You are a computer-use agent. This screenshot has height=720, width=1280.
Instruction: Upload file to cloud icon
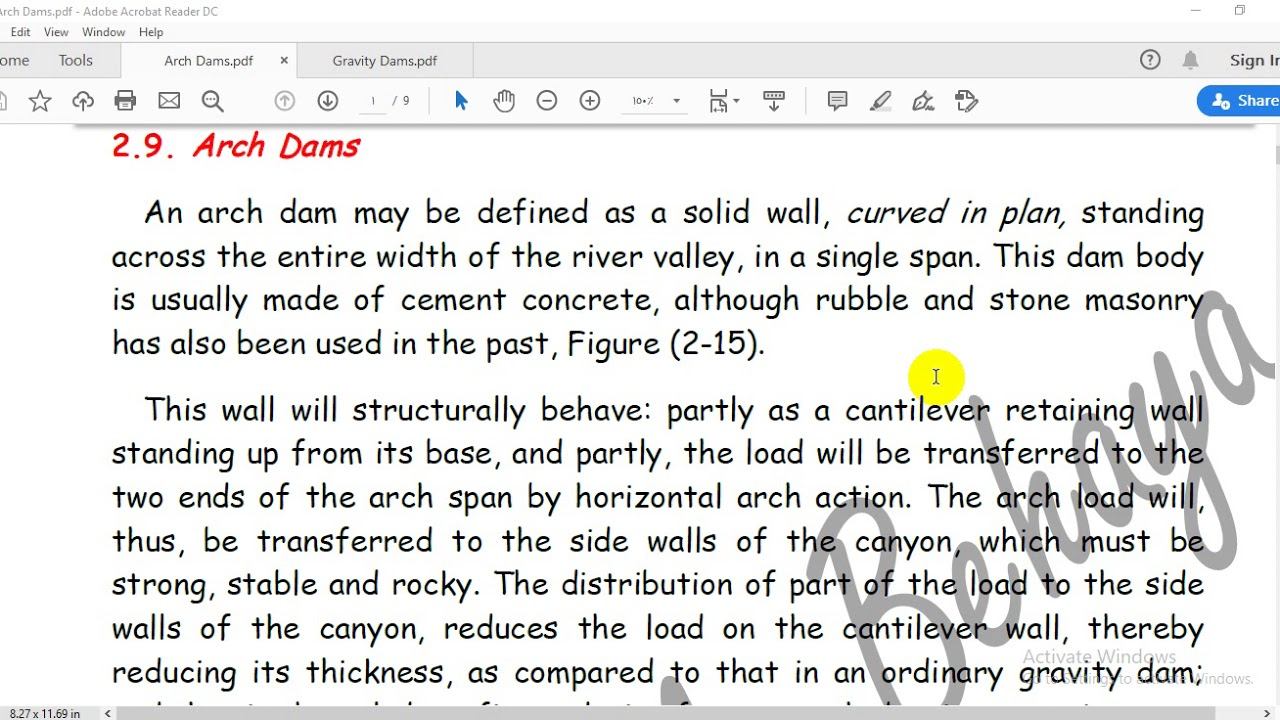click(x=83, y=101)
